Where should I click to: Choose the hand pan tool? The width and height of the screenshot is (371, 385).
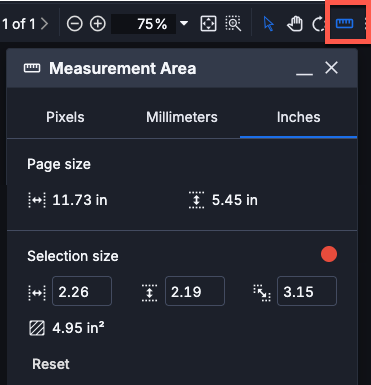[x=295, y=24]
